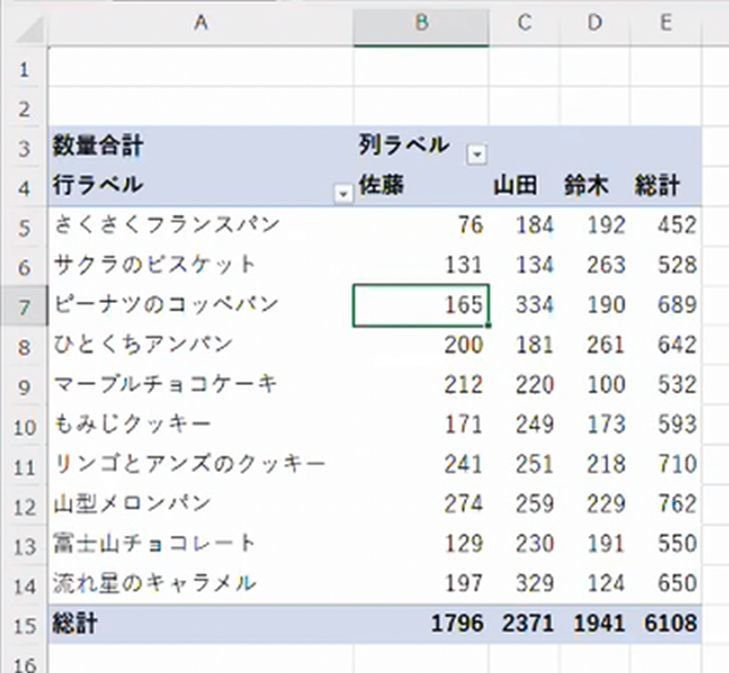This screenshot has width=729, height=673.
Task: Select row 7 header
Action: [x=24, y=307]
